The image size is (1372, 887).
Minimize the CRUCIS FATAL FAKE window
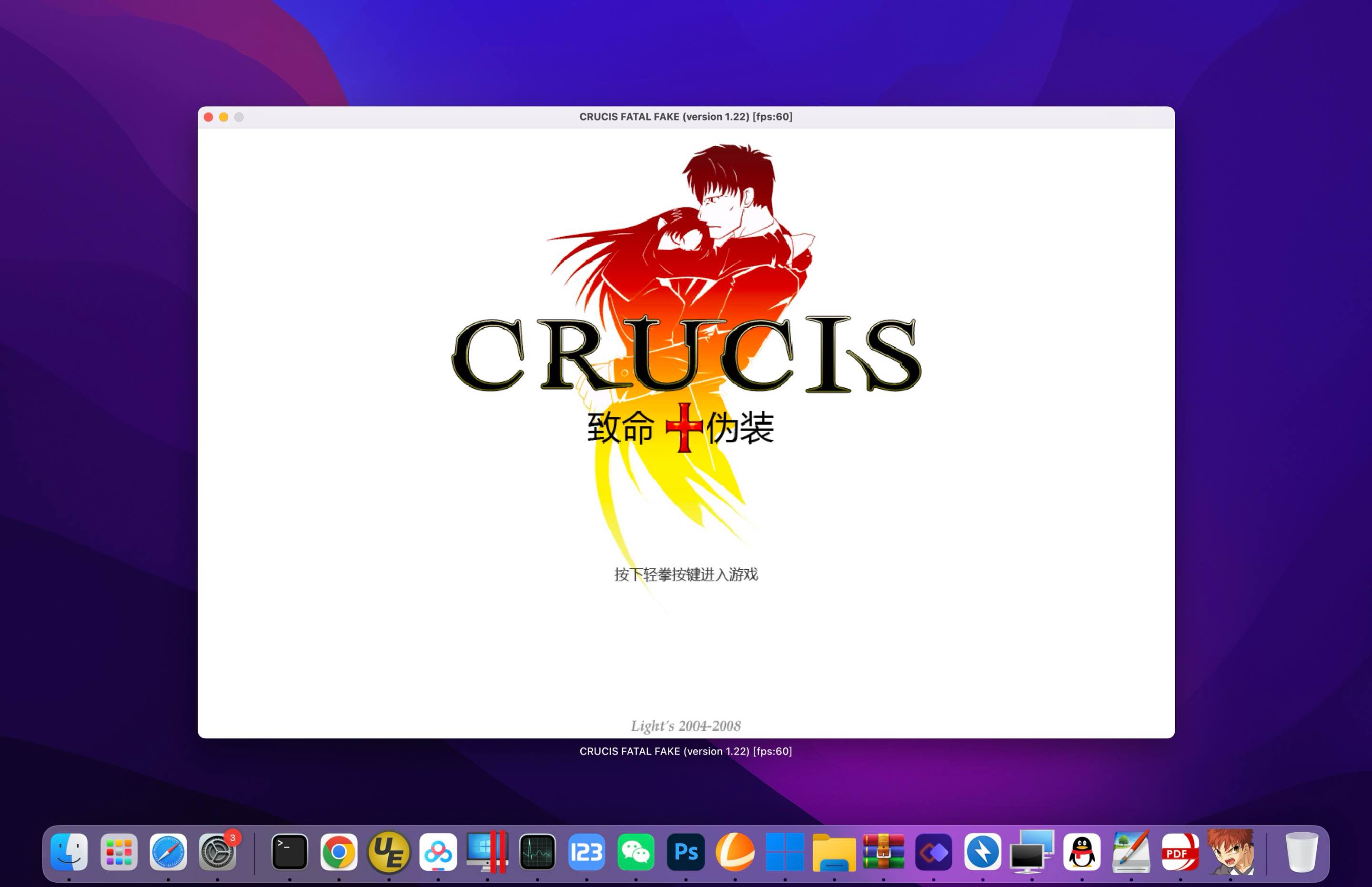click(224, 117)
